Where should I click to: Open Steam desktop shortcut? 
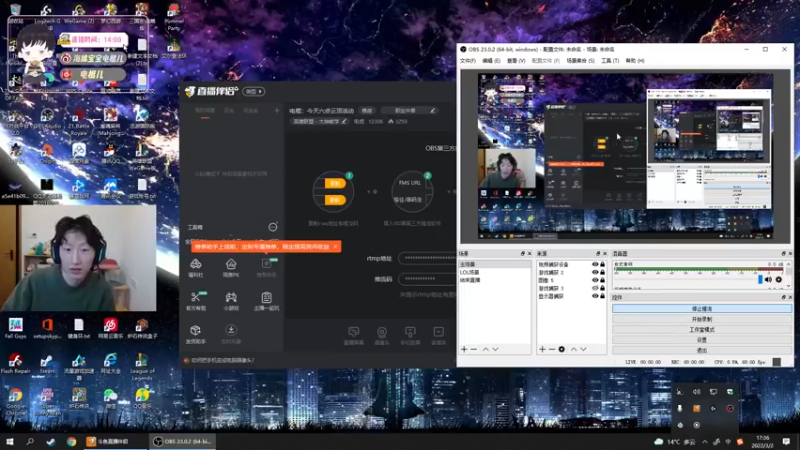coord(47,363)
